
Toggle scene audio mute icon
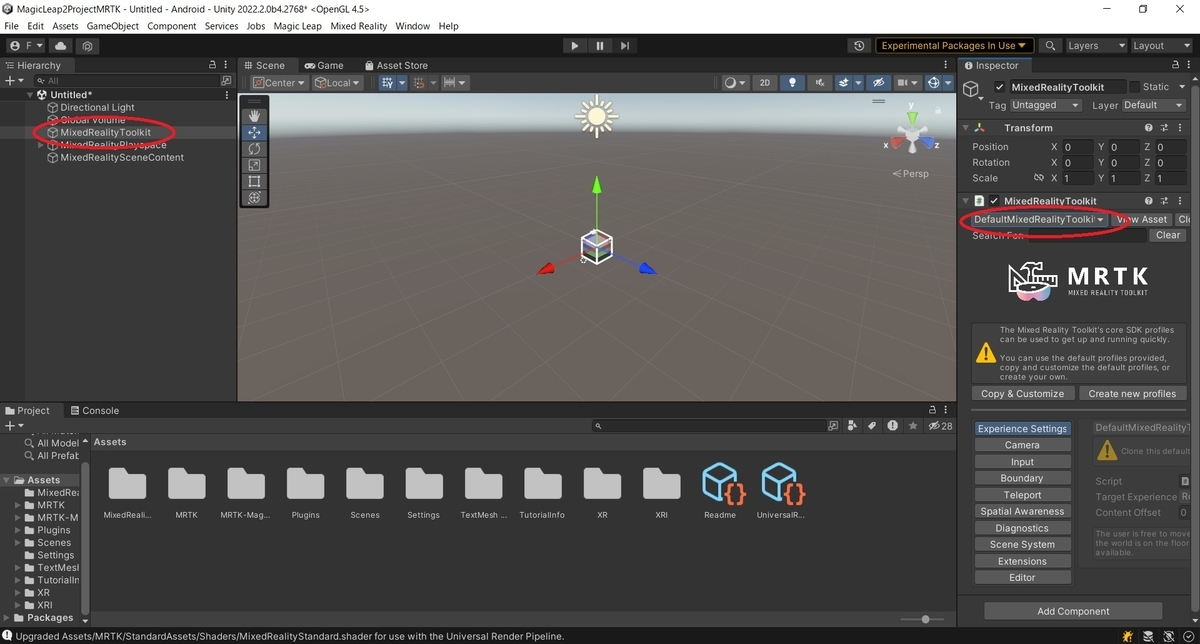819,83
